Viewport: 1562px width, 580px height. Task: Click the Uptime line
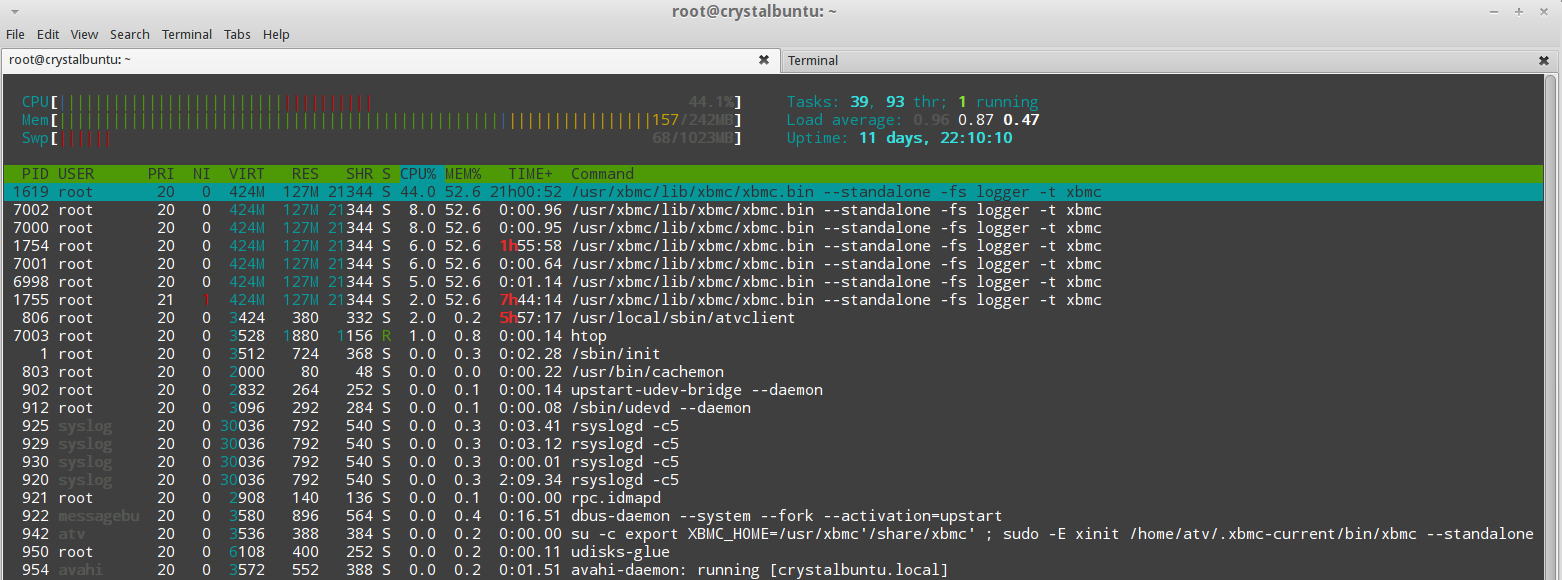[899, 138]
